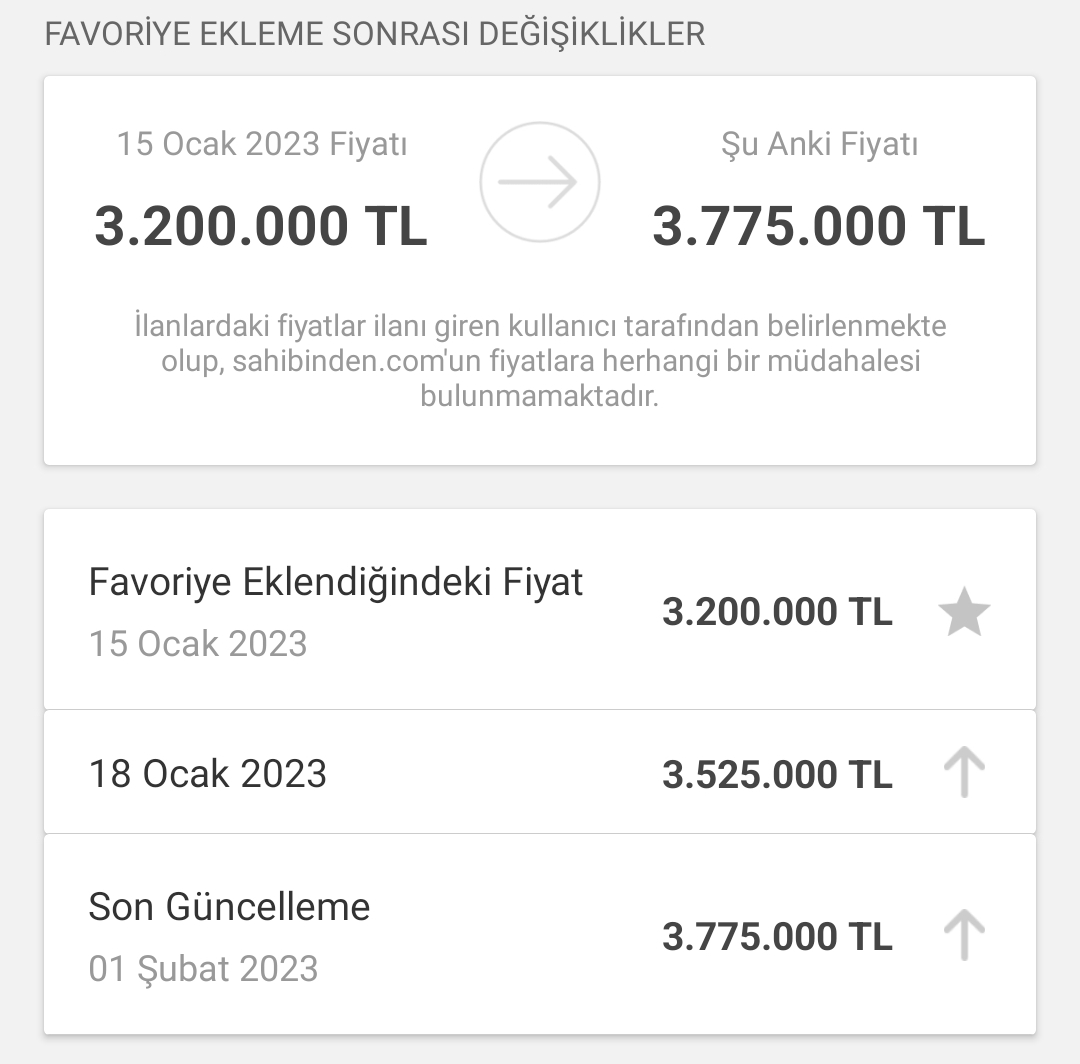Click the price comparison summary card
This screenshot has width=1080, height=1064.
[x=540, y=271]
